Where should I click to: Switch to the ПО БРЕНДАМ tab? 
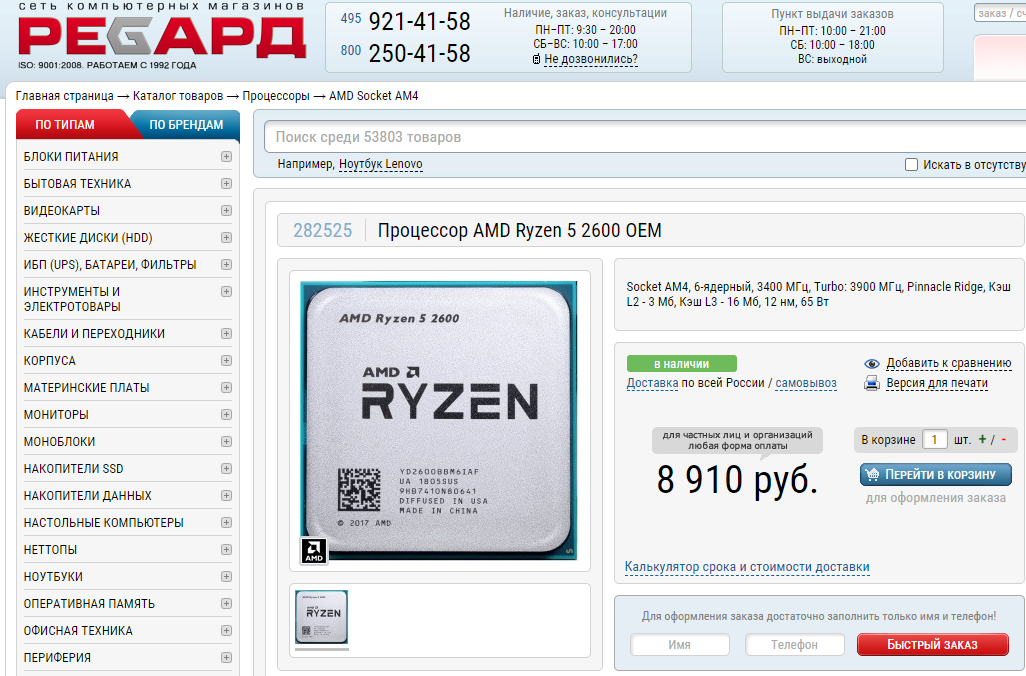[186, 124]
